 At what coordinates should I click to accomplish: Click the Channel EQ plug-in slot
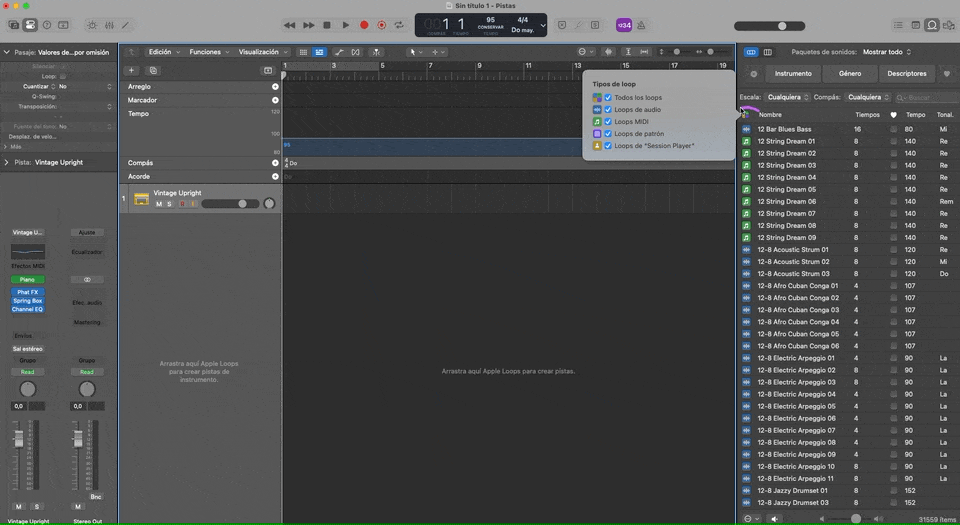click(28, 309)
